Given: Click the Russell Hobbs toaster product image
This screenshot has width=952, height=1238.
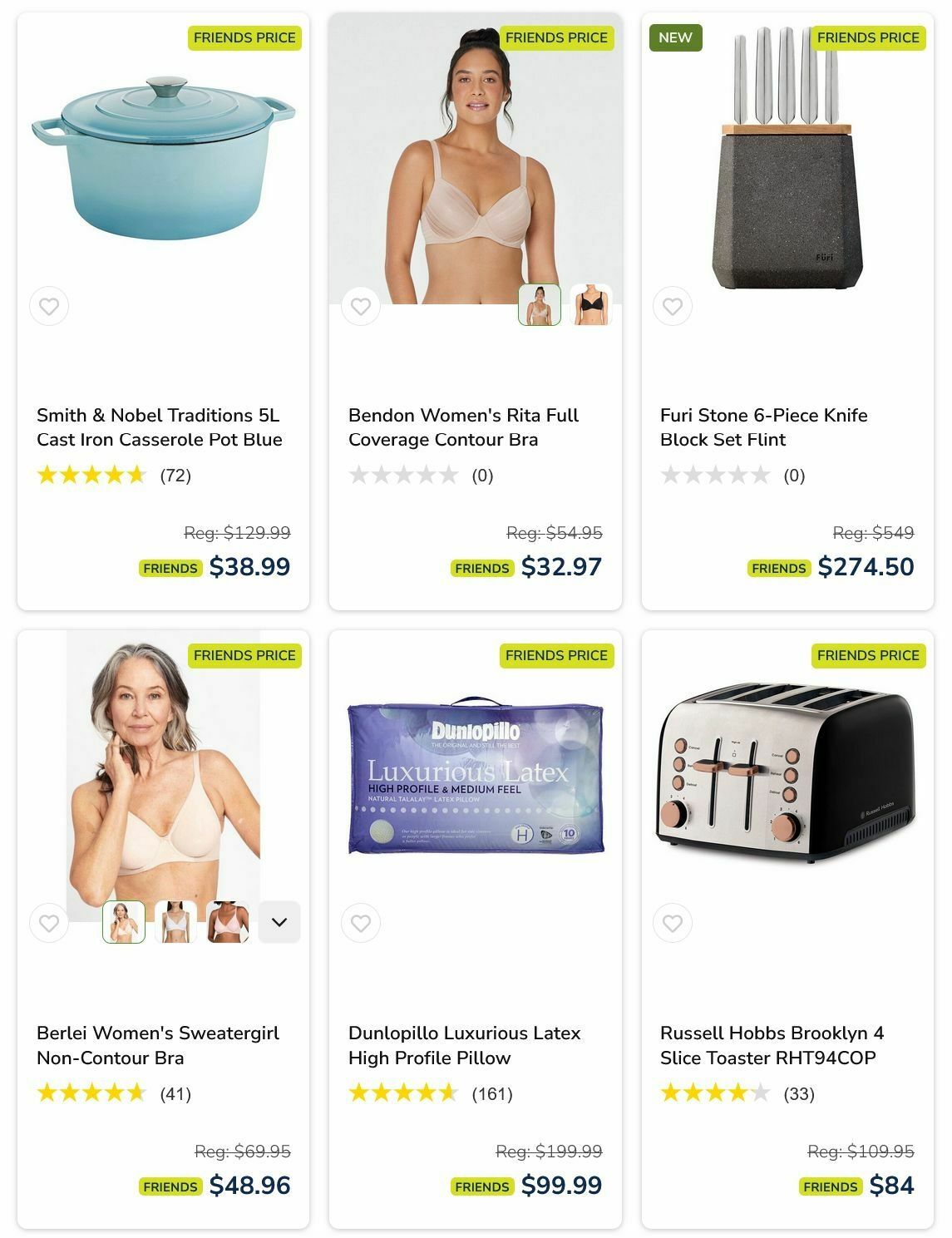Looking at the screenshot, I should [787, 773].
